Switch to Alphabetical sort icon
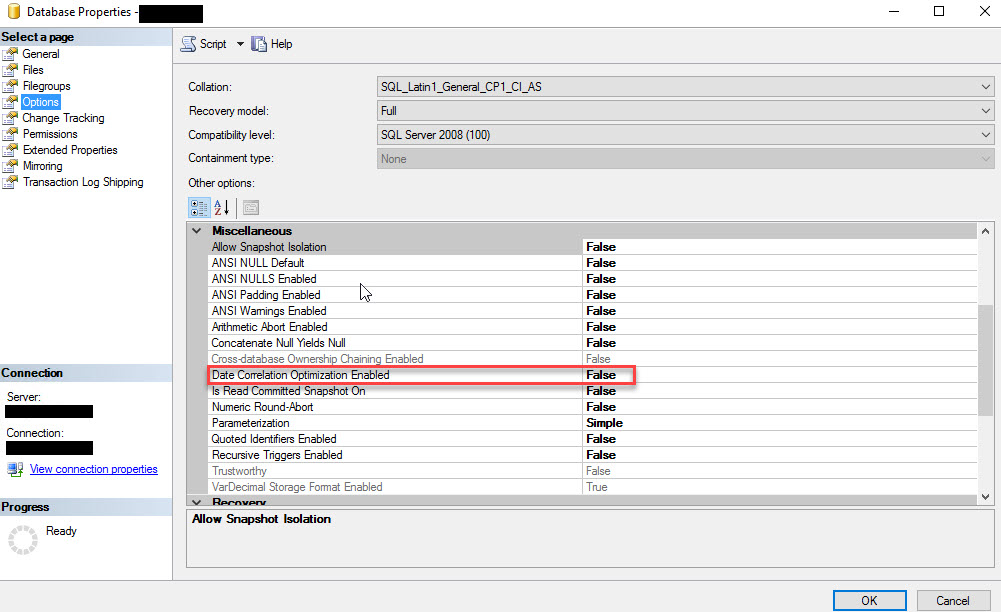Image resolution: width=1001 pixels, height=612 pixels. coord(221,208)
